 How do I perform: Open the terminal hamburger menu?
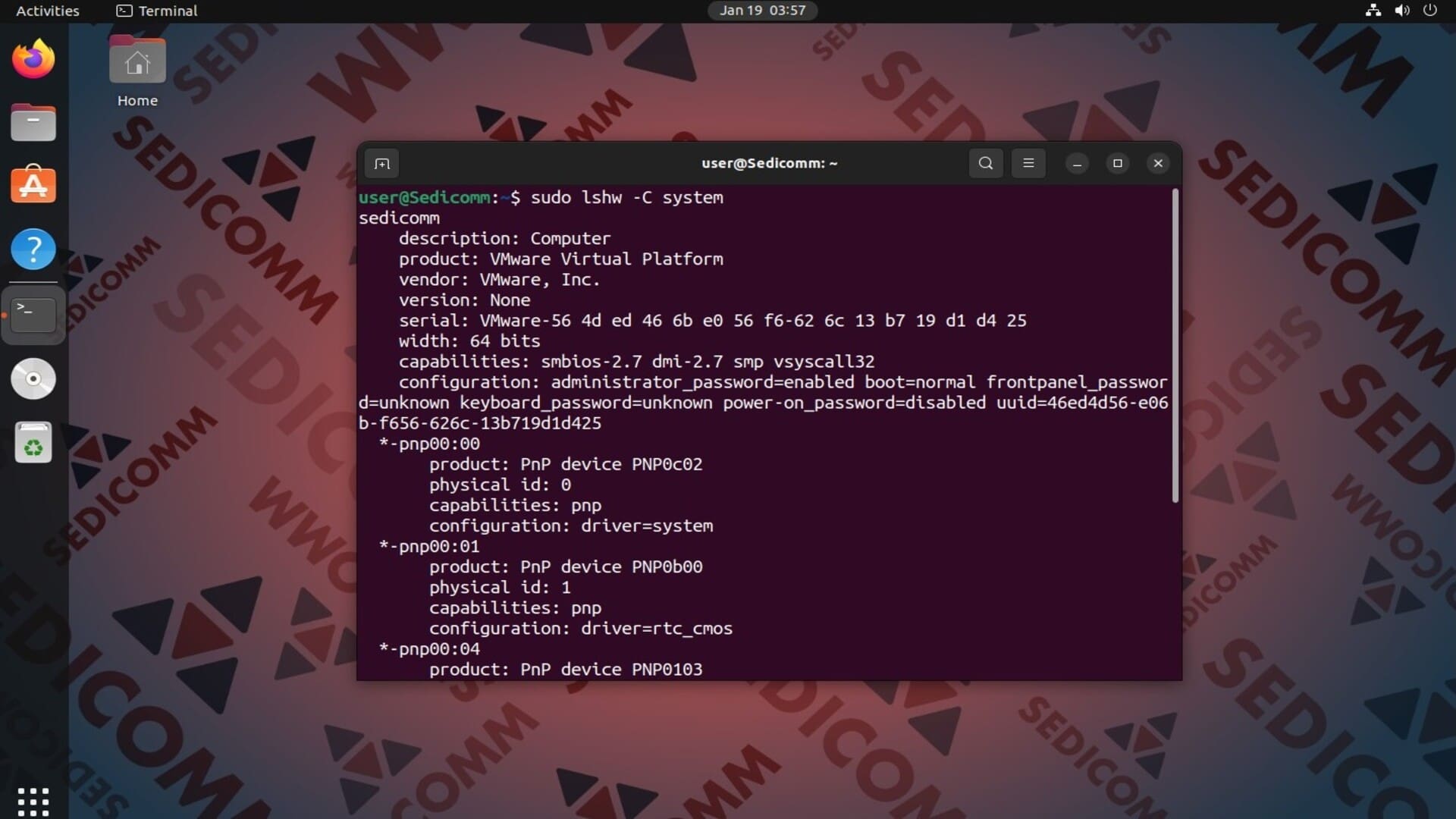coord(1028,163)
